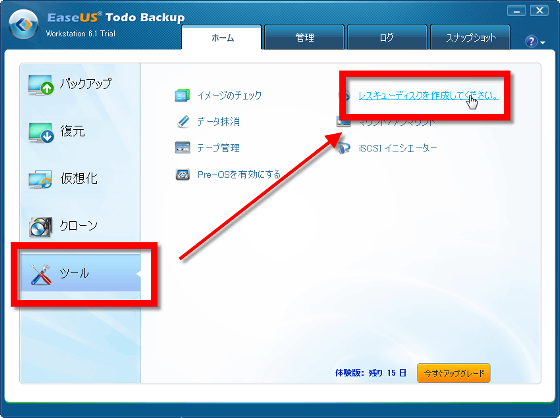Click the Restore (復元) monitor icon
Image resolution: width=560 pixels, height=418 pixels.
41,133
